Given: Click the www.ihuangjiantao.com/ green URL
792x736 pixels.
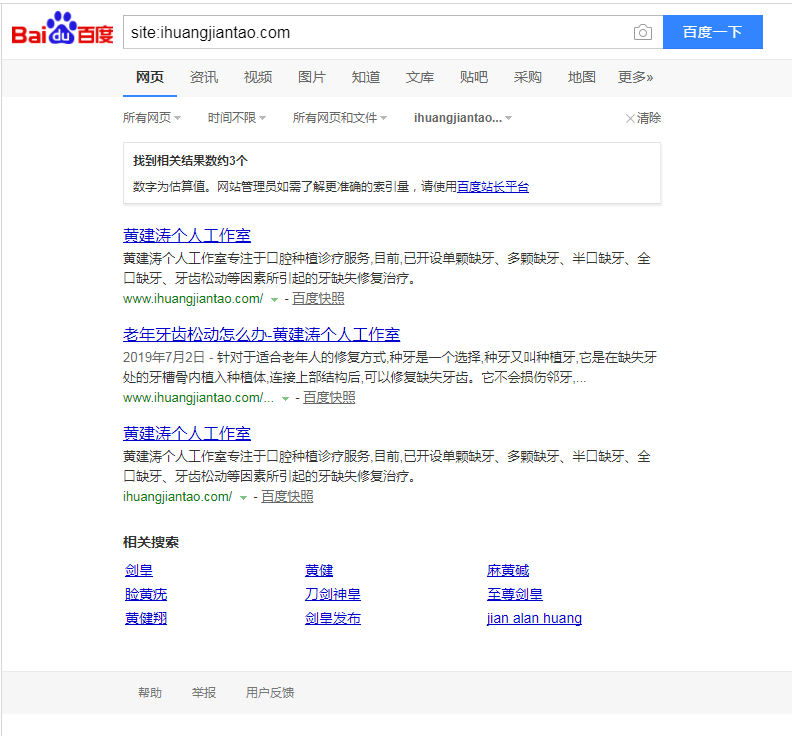Looking at the screenshot, I should (x=193, y=299).
